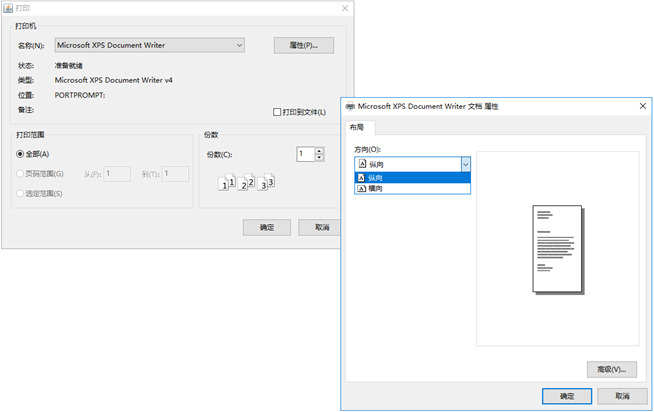
Task: Select the 全部(A) radio button
Action: [x=20, y=154]
